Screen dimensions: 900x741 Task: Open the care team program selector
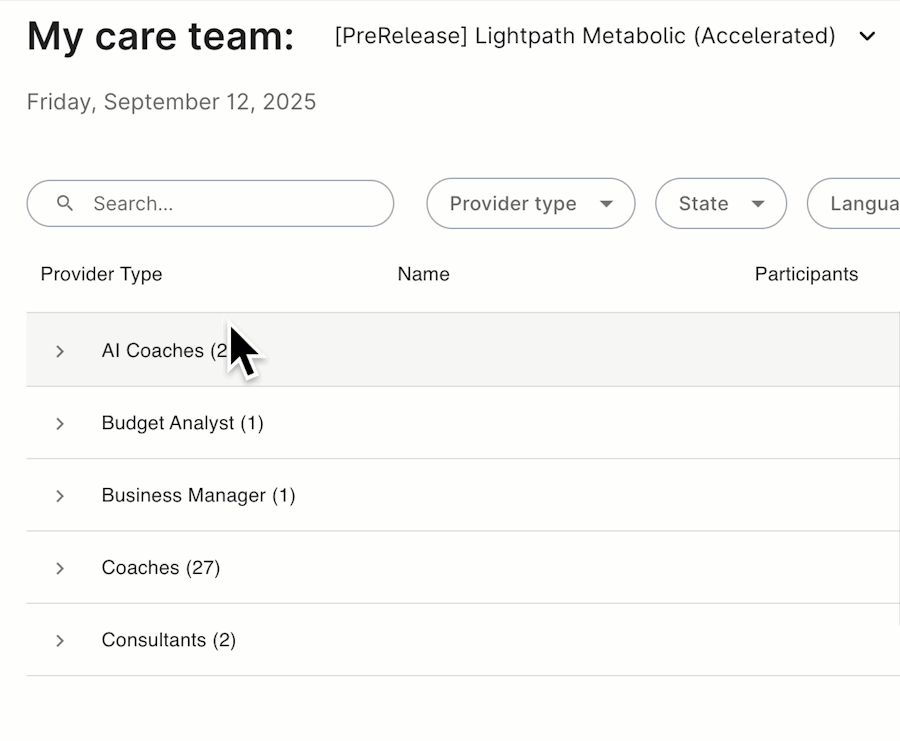point(585,37)
